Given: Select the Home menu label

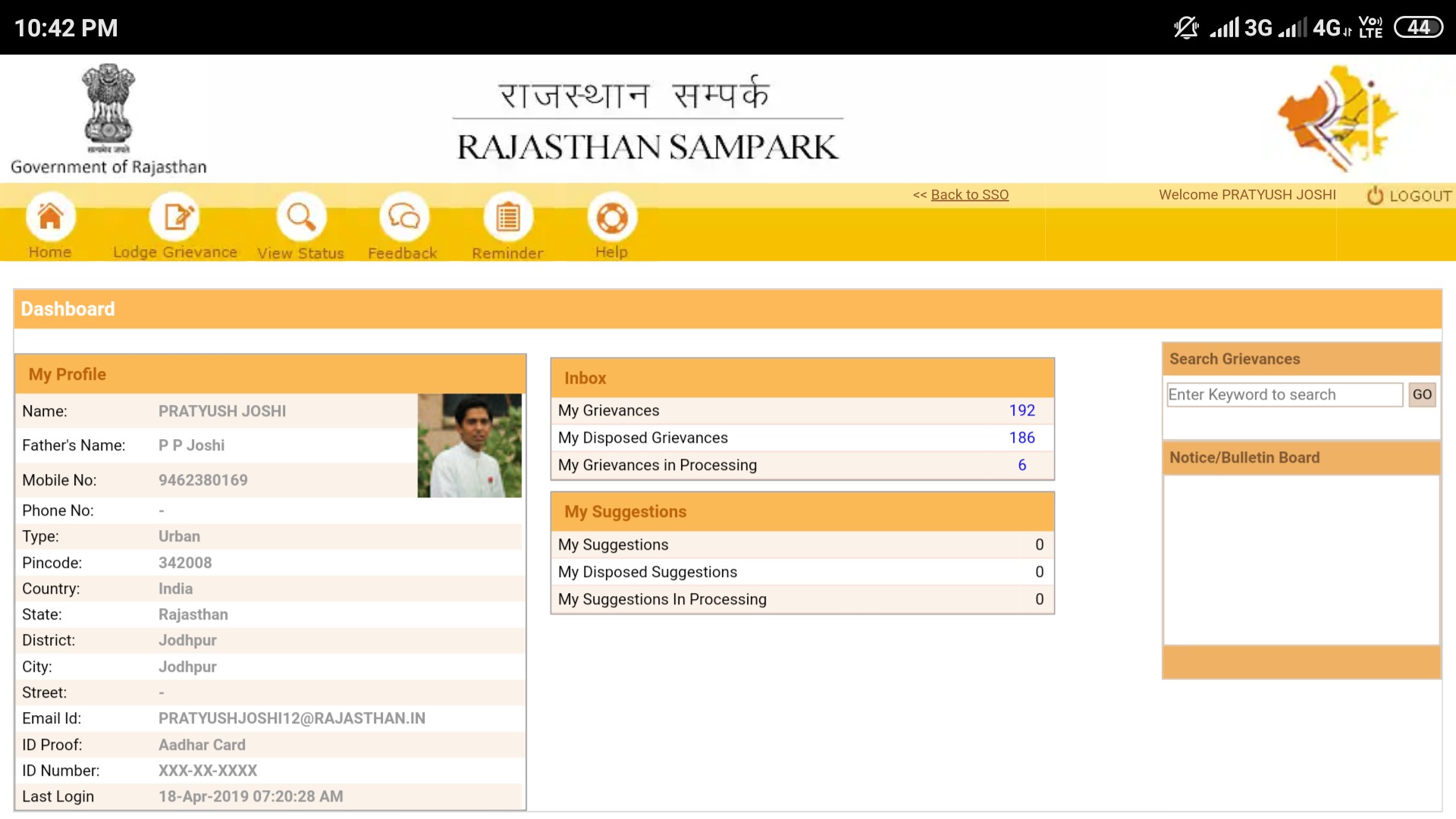Looking at the screenshot, I should pos(50,252).
